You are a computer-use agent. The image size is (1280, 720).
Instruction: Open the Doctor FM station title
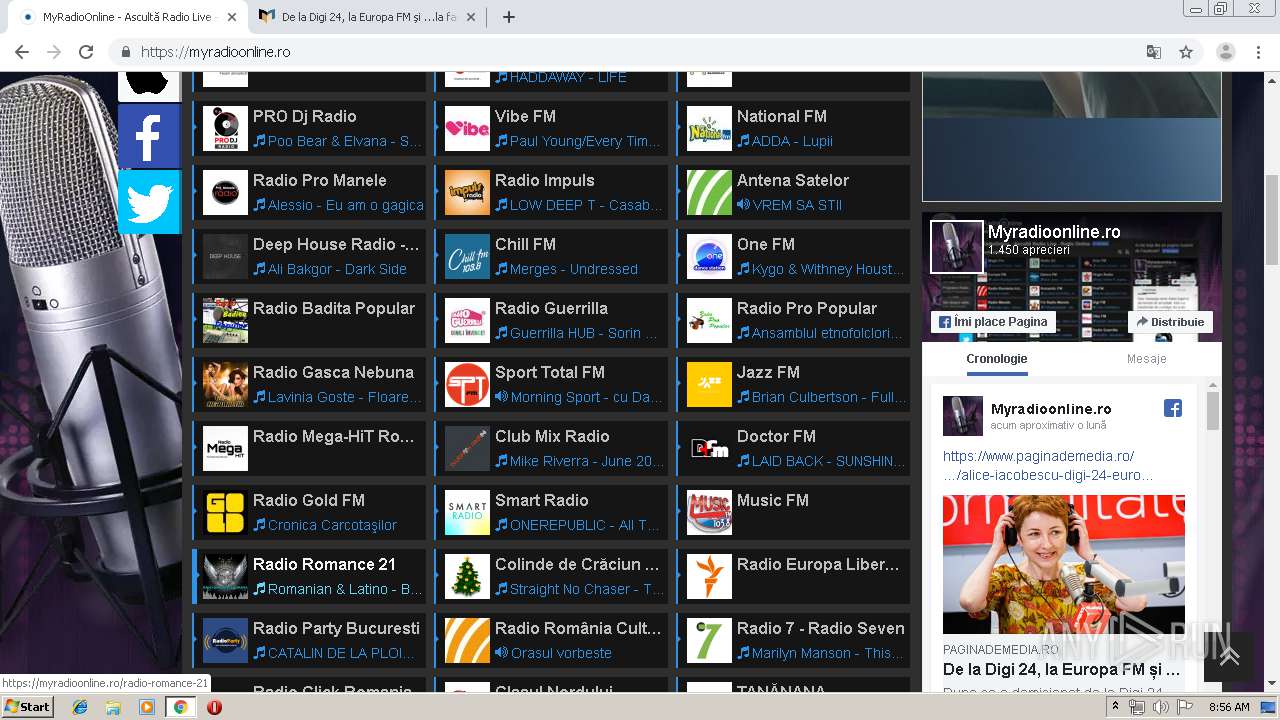point(776,436)
